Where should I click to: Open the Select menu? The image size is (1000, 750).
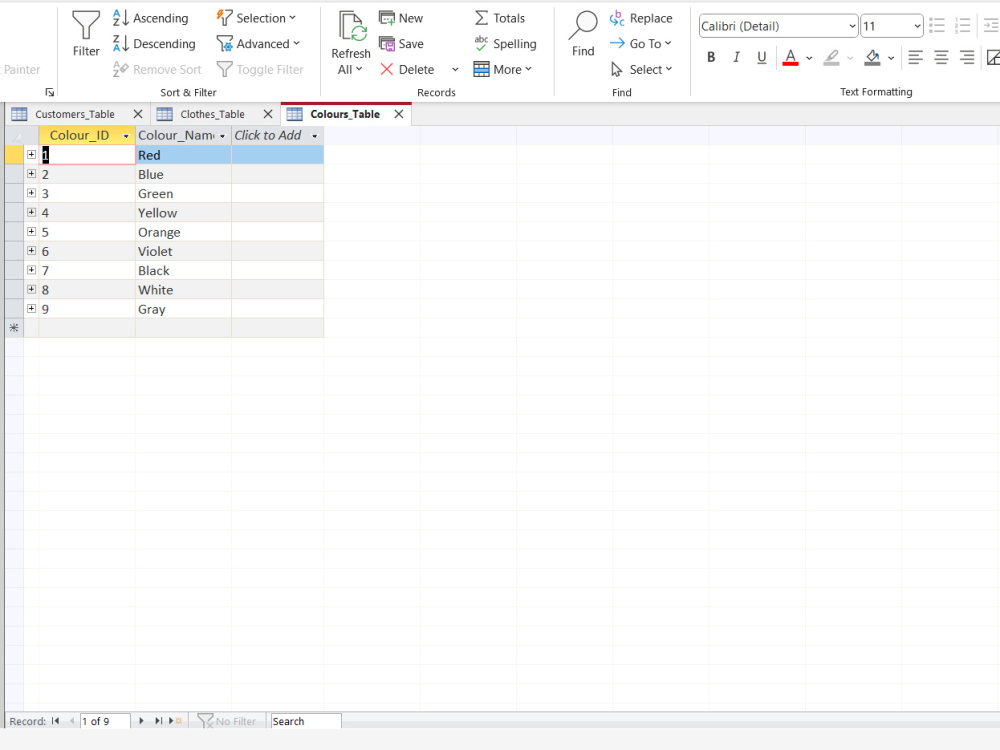(x=641, y=70)
